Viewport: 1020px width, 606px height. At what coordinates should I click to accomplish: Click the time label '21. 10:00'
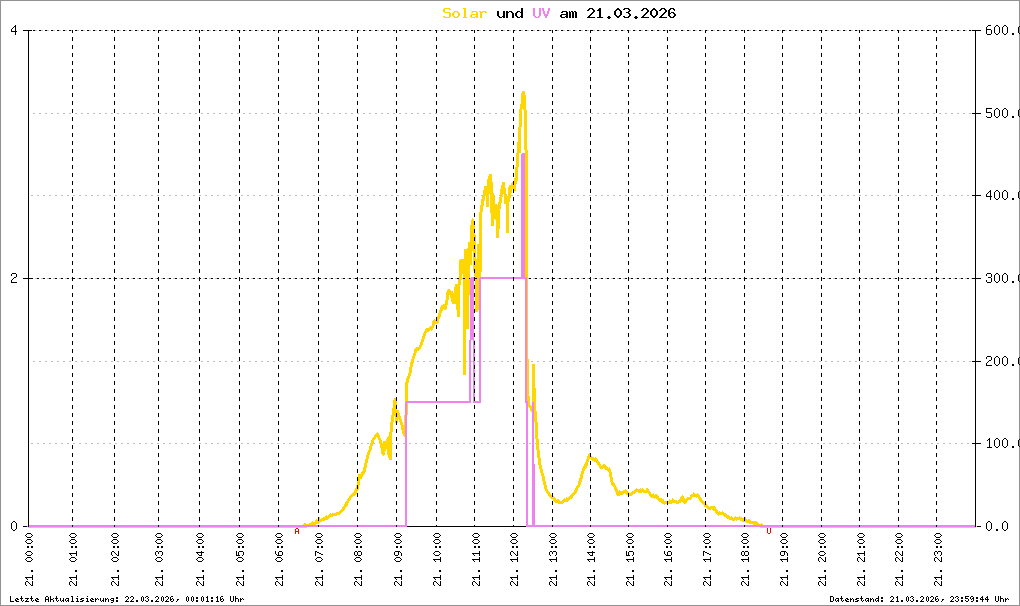436,559
